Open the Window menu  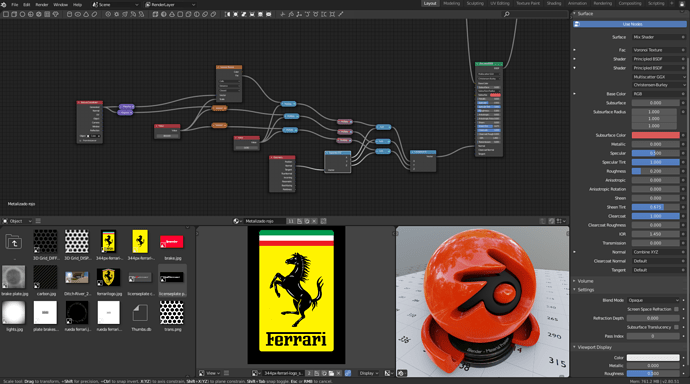(x=60, y=4)
